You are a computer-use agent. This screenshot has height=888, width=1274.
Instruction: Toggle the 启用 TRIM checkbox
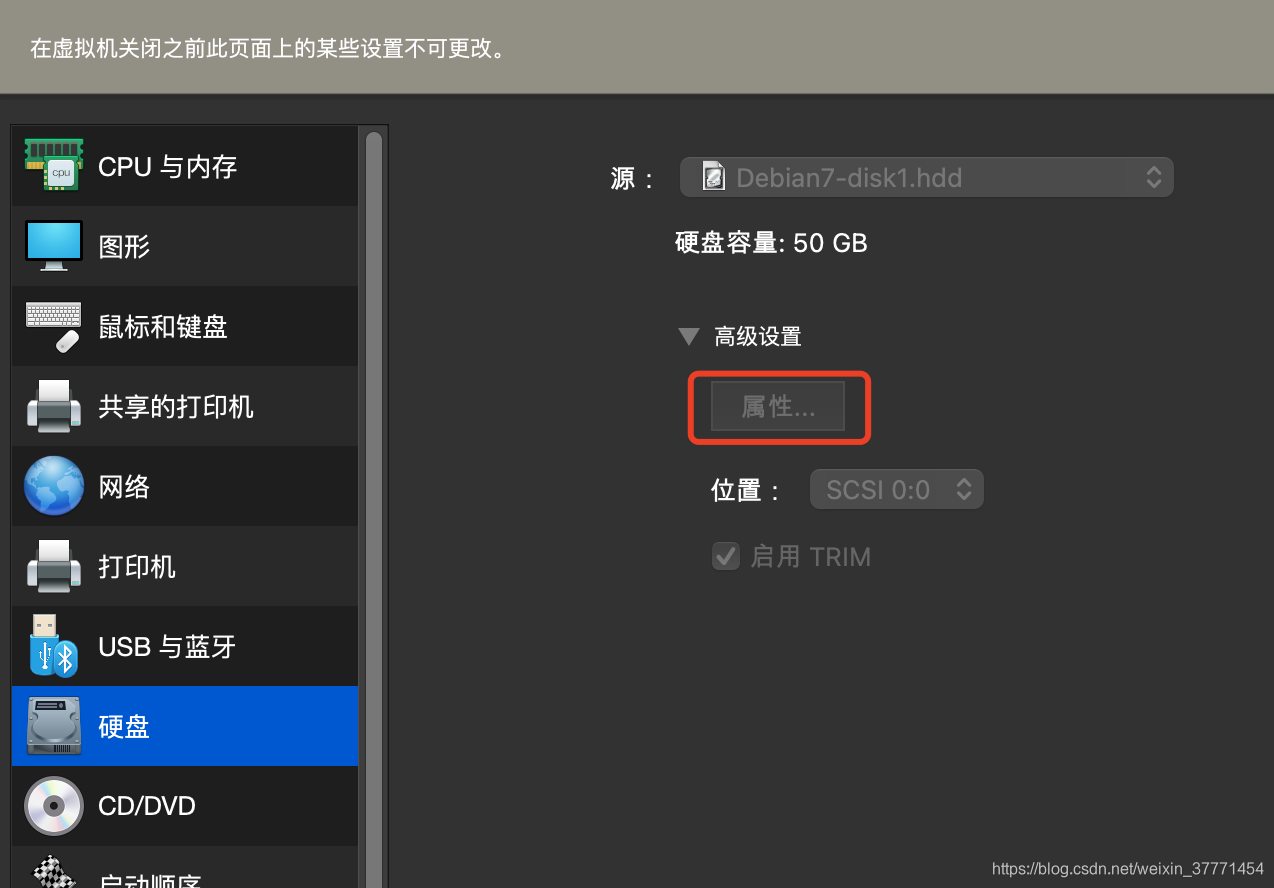[x=725, y=556]
